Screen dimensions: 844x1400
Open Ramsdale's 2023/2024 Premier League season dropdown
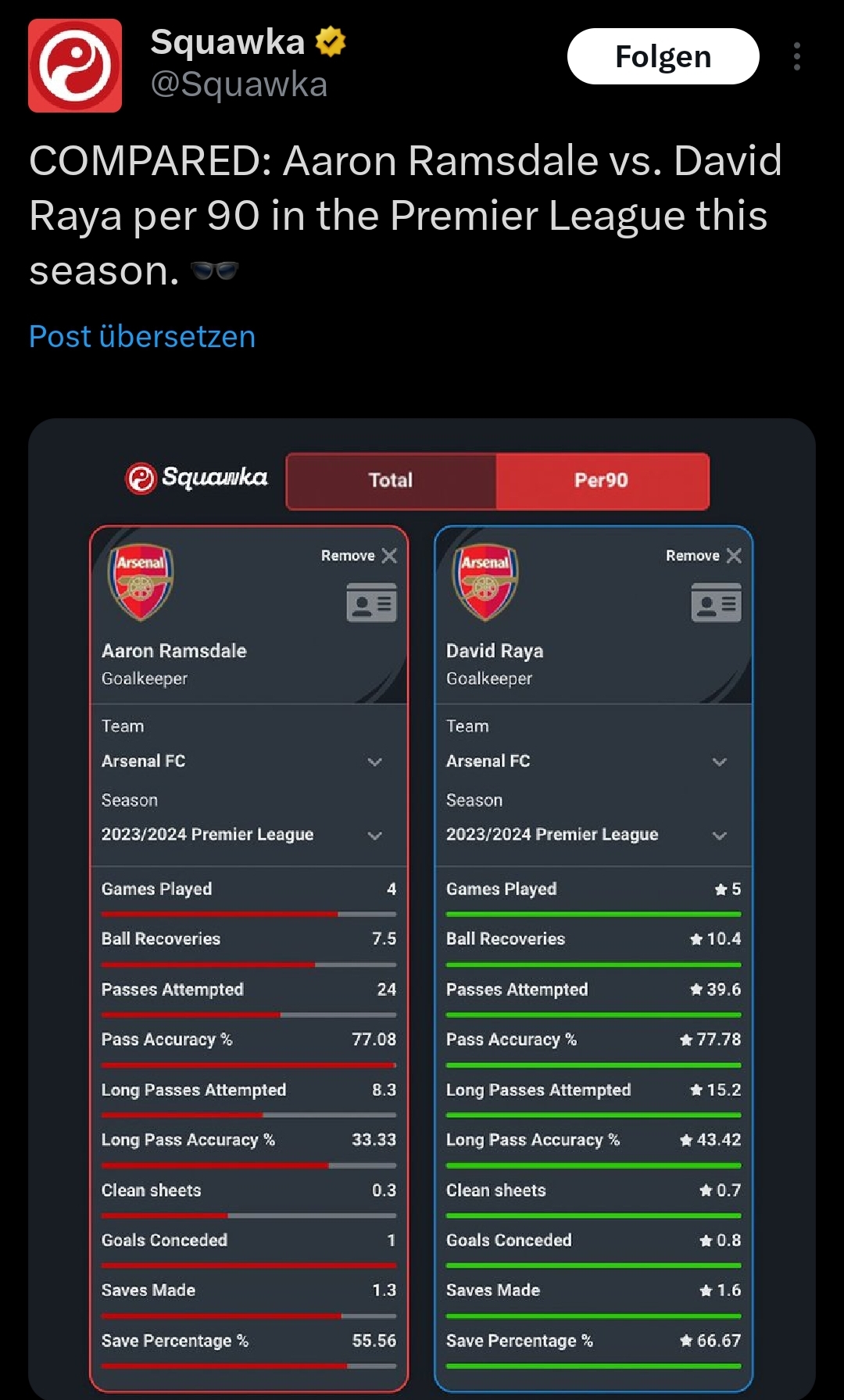tap(242, 835)
